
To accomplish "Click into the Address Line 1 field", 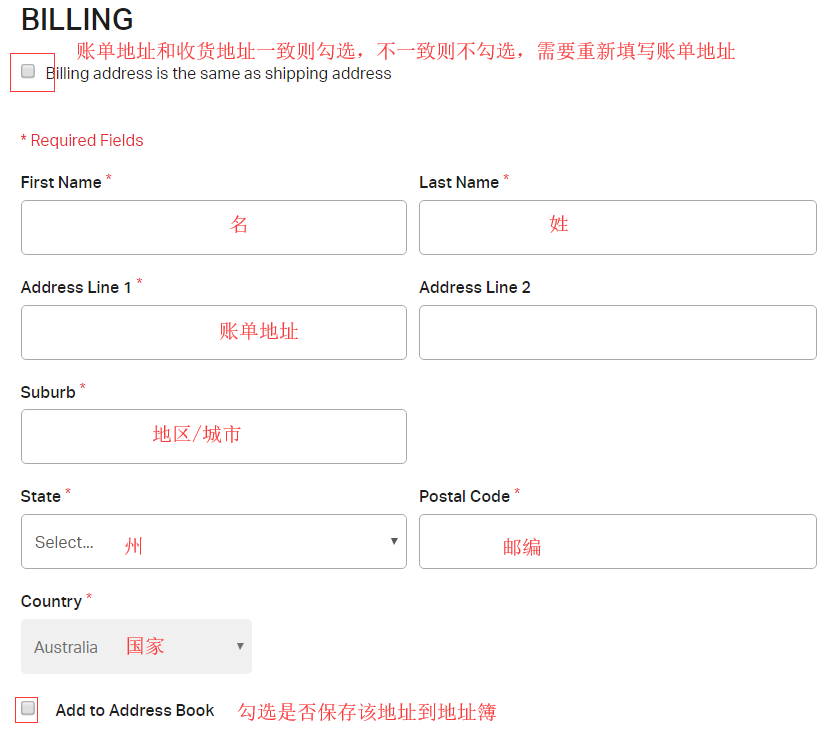I will pyautogui.click(x=213, y=332).
